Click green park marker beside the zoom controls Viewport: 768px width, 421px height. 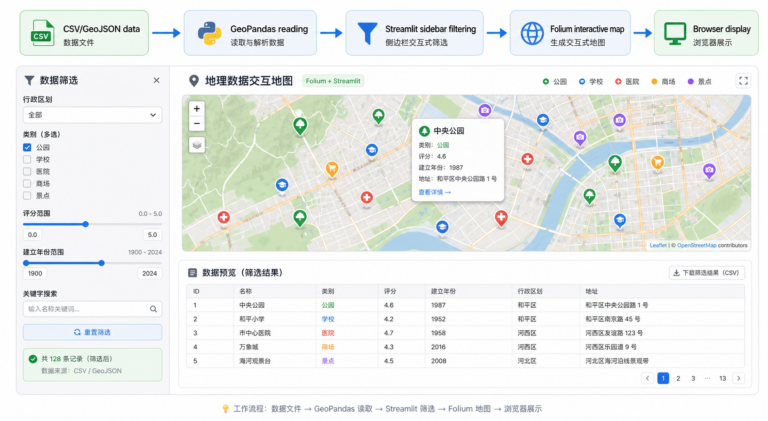pos(300,125)
